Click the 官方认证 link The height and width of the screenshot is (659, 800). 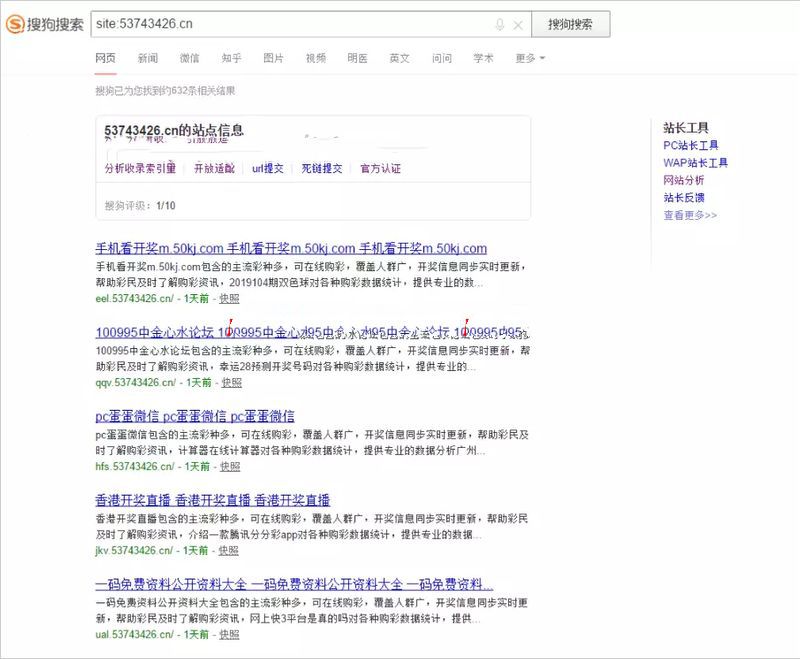click(381, 168)
